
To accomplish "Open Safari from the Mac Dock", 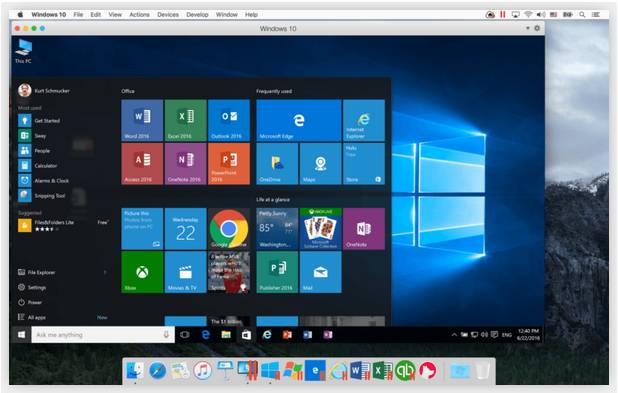I will click(x=157, y=371).
